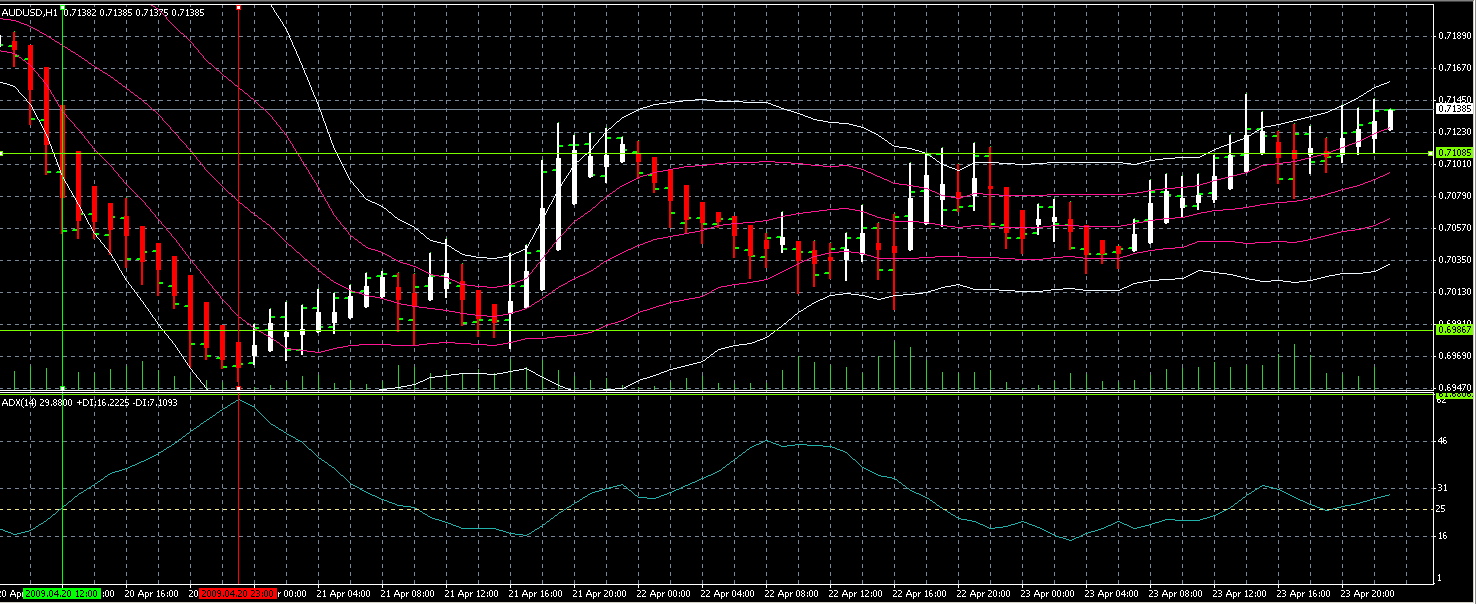Click the ADX(14) indicator label

pos(18,403)
